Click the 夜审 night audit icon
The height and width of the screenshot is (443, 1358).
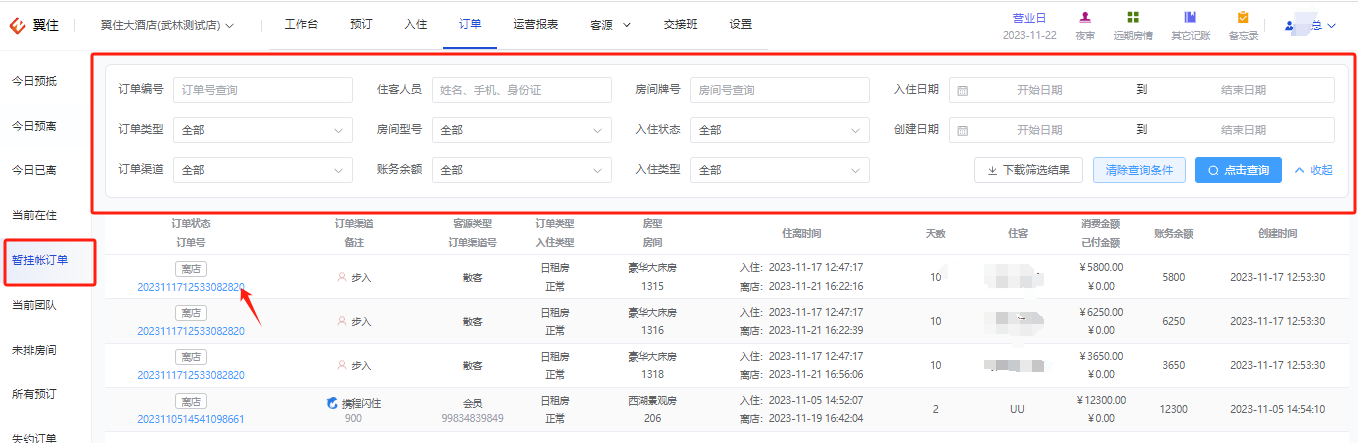[1085, 18]
